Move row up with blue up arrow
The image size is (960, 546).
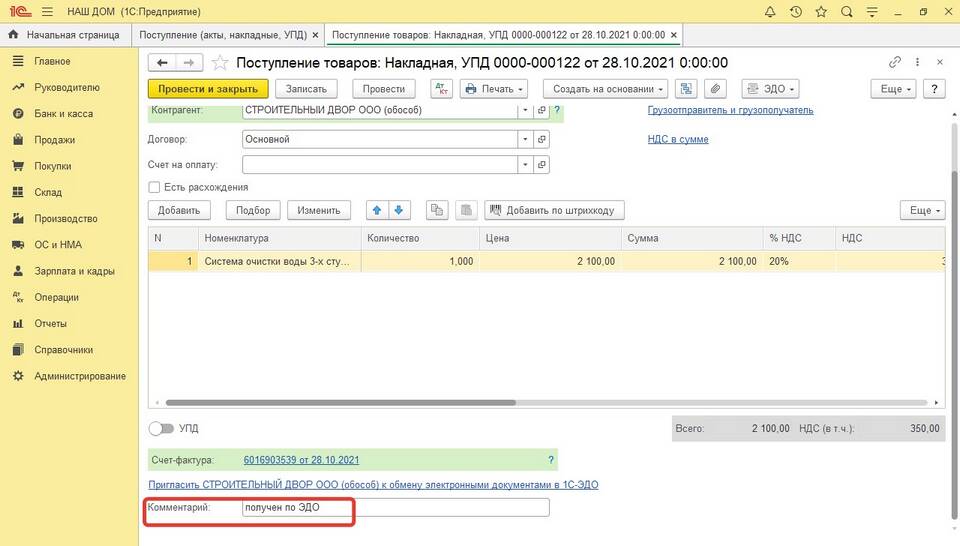[x=377, y=210]
